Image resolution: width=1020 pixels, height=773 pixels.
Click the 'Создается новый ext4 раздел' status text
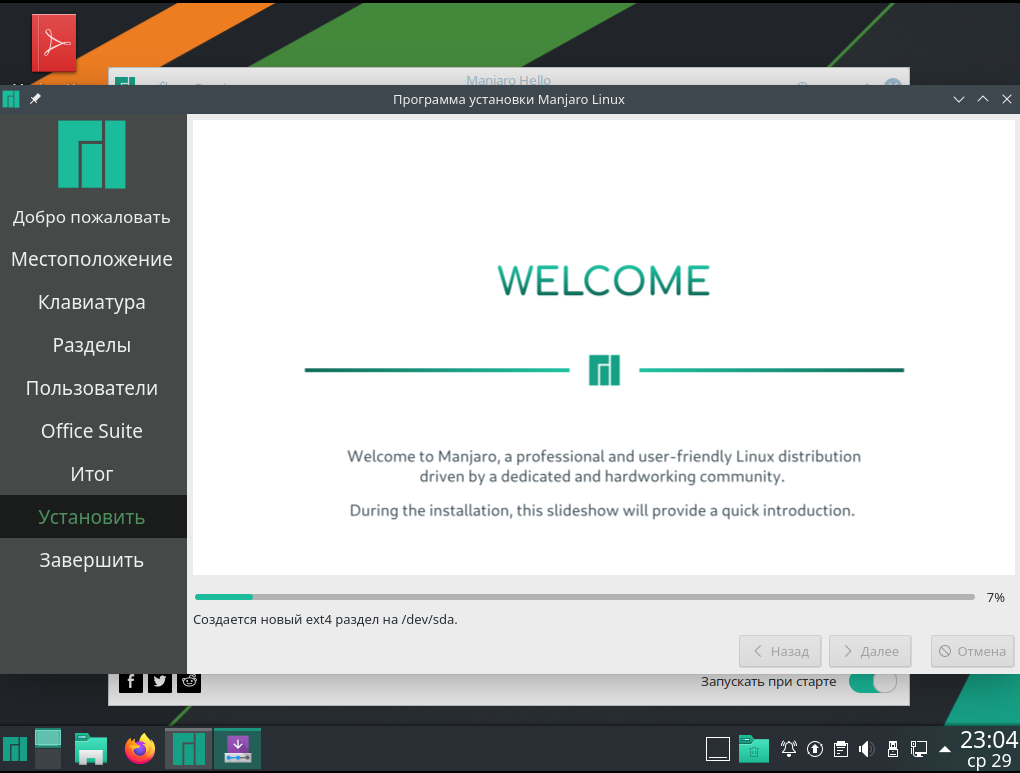[325, 619]
